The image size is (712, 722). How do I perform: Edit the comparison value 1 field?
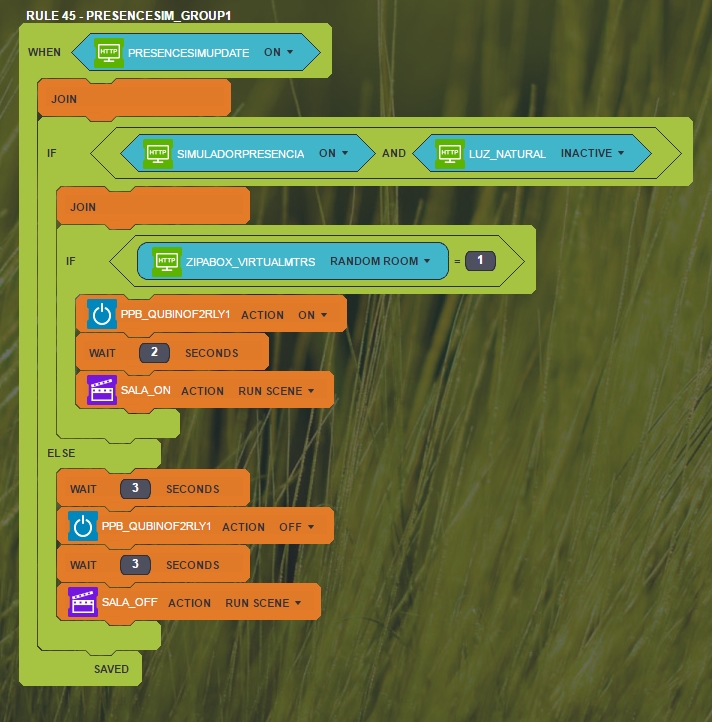[480, 261]
